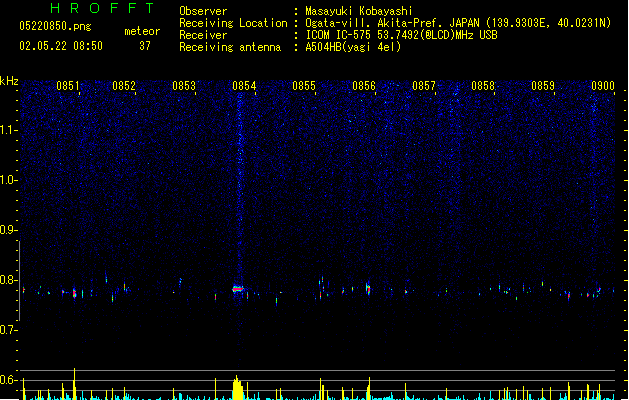The image size is (629, 400).
Task: Select observer name Masayuki Kobayashi
Action: tap(359, 11)
